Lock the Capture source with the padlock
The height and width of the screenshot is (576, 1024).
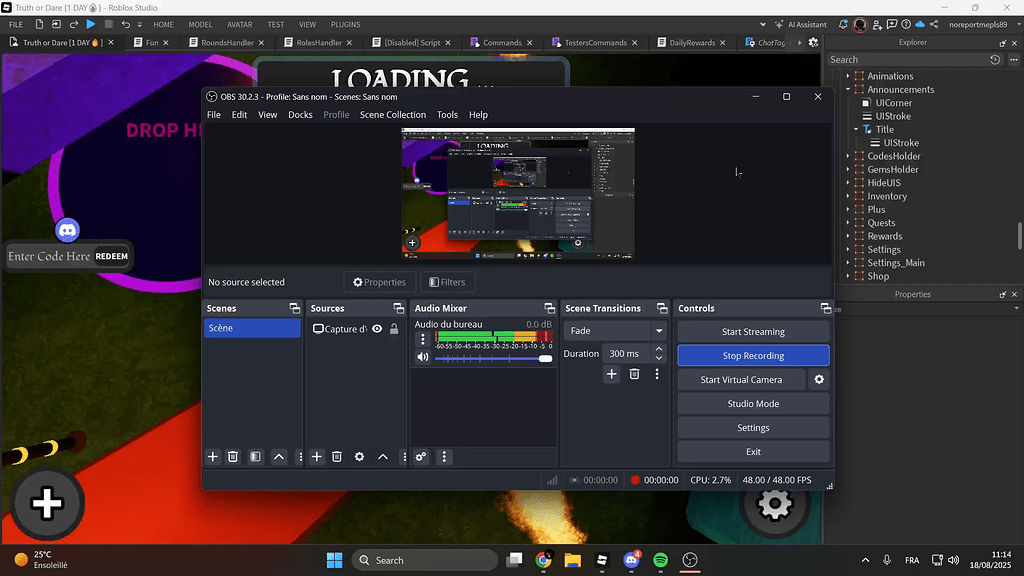pyautogui.click(x=392, y=328)
